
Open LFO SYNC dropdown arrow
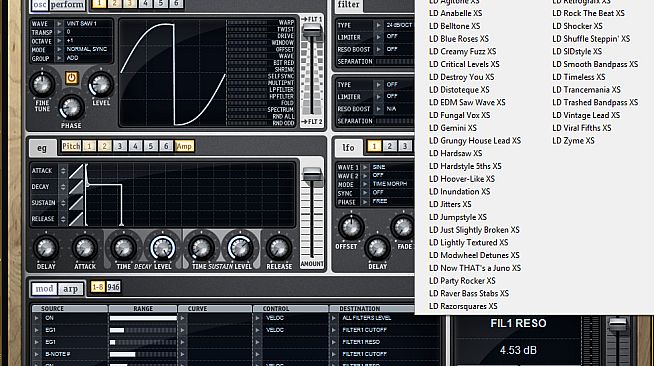tap(365, 193)
